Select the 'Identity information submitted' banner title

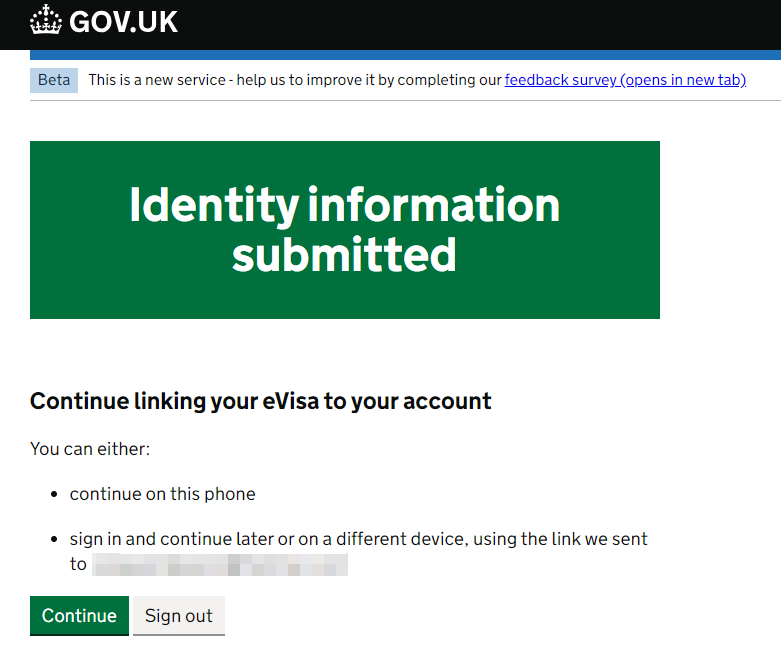click(x=345, y=229)
